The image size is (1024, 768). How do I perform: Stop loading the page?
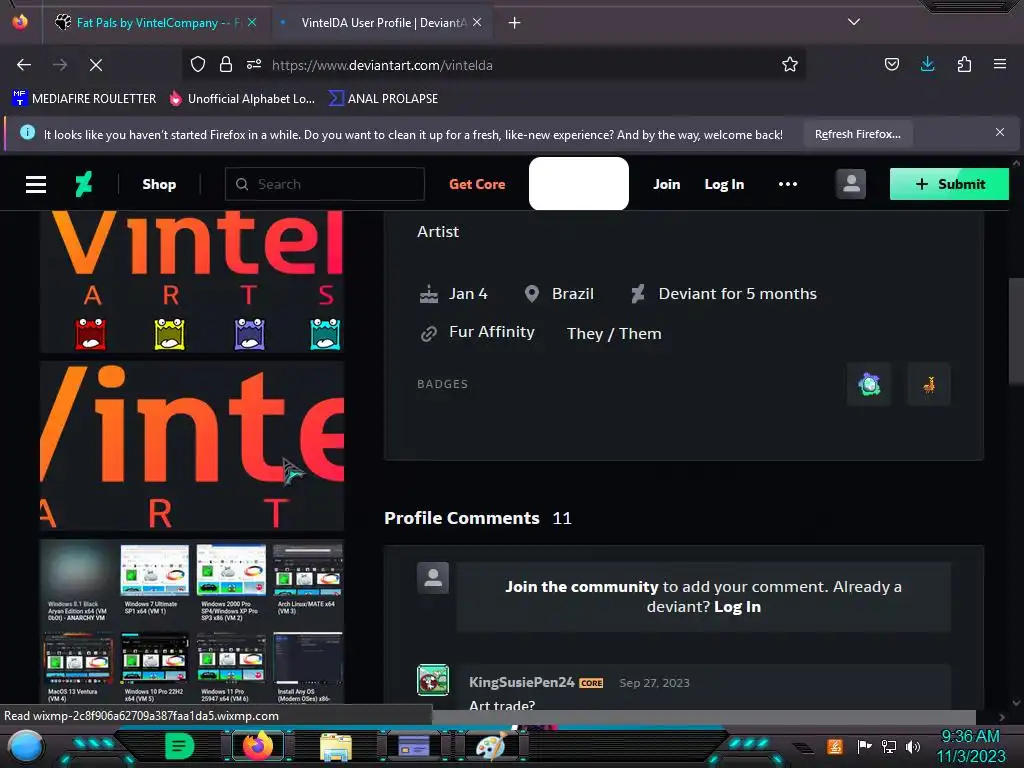[x=96, y=65]
